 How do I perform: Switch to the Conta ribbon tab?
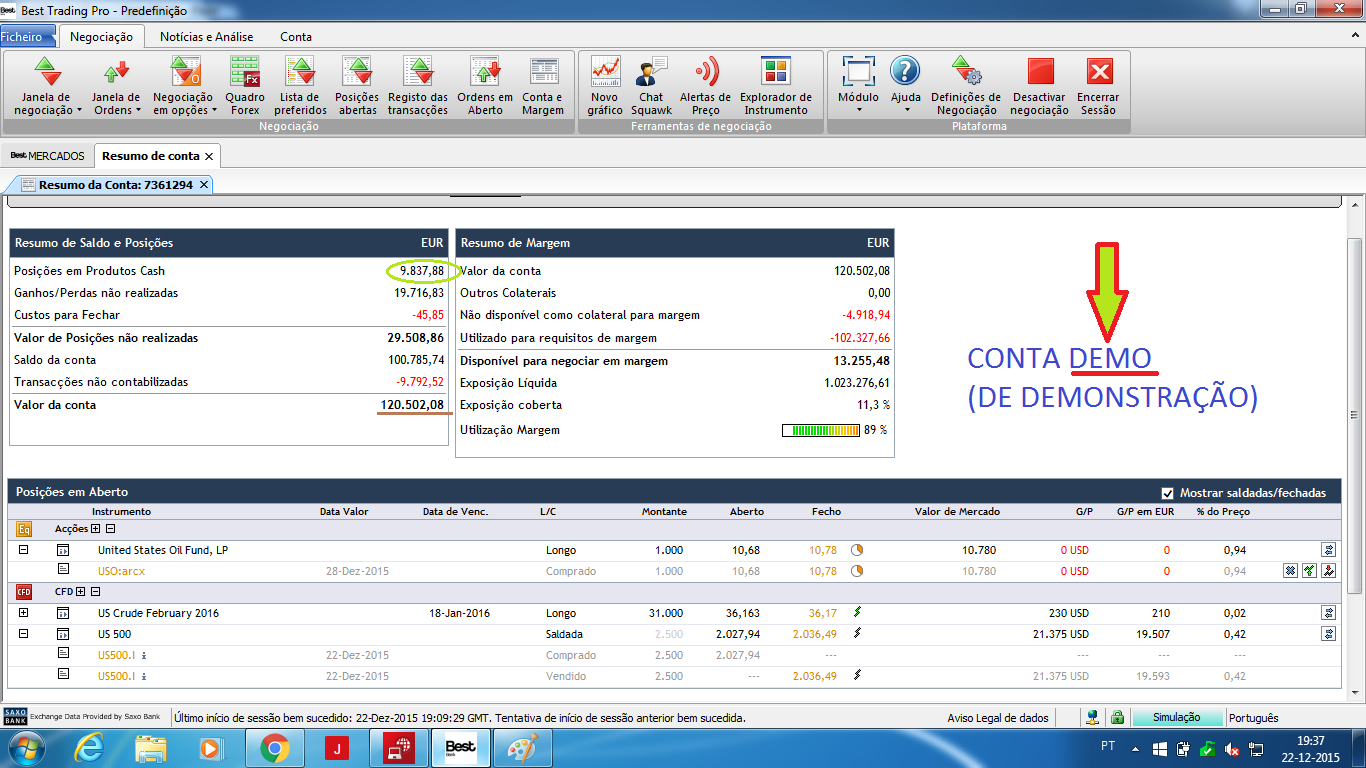coord(296,37)
